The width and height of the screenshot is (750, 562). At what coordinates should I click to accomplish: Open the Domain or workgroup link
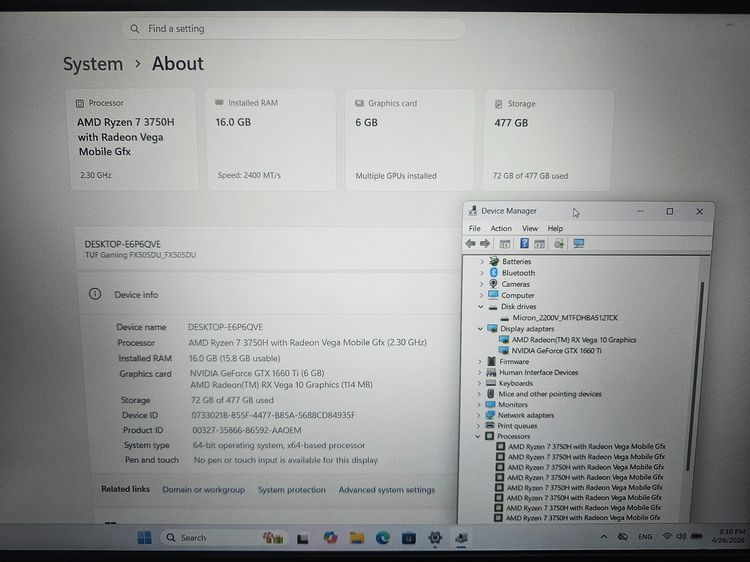(x=203, y=489)
